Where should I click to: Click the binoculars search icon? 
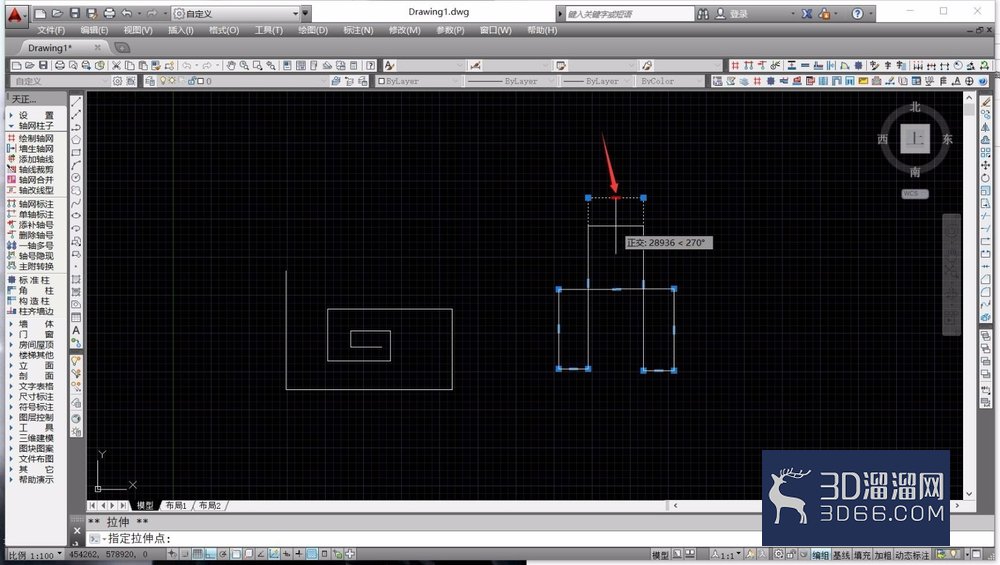click(703, 13)
